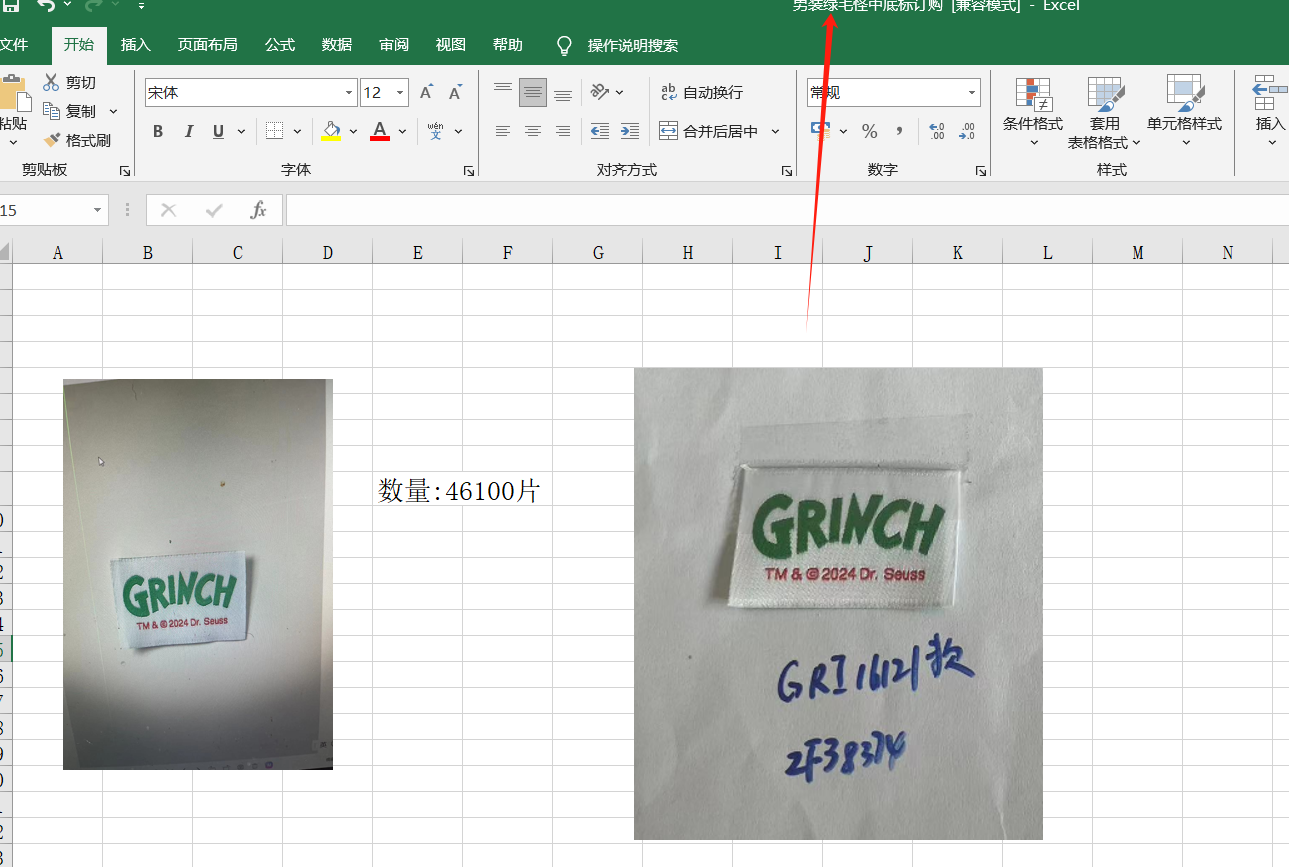This screenshot has height=867, width=1289.
Task: Click the Cut scissors icon
Action: pos(52,83)
